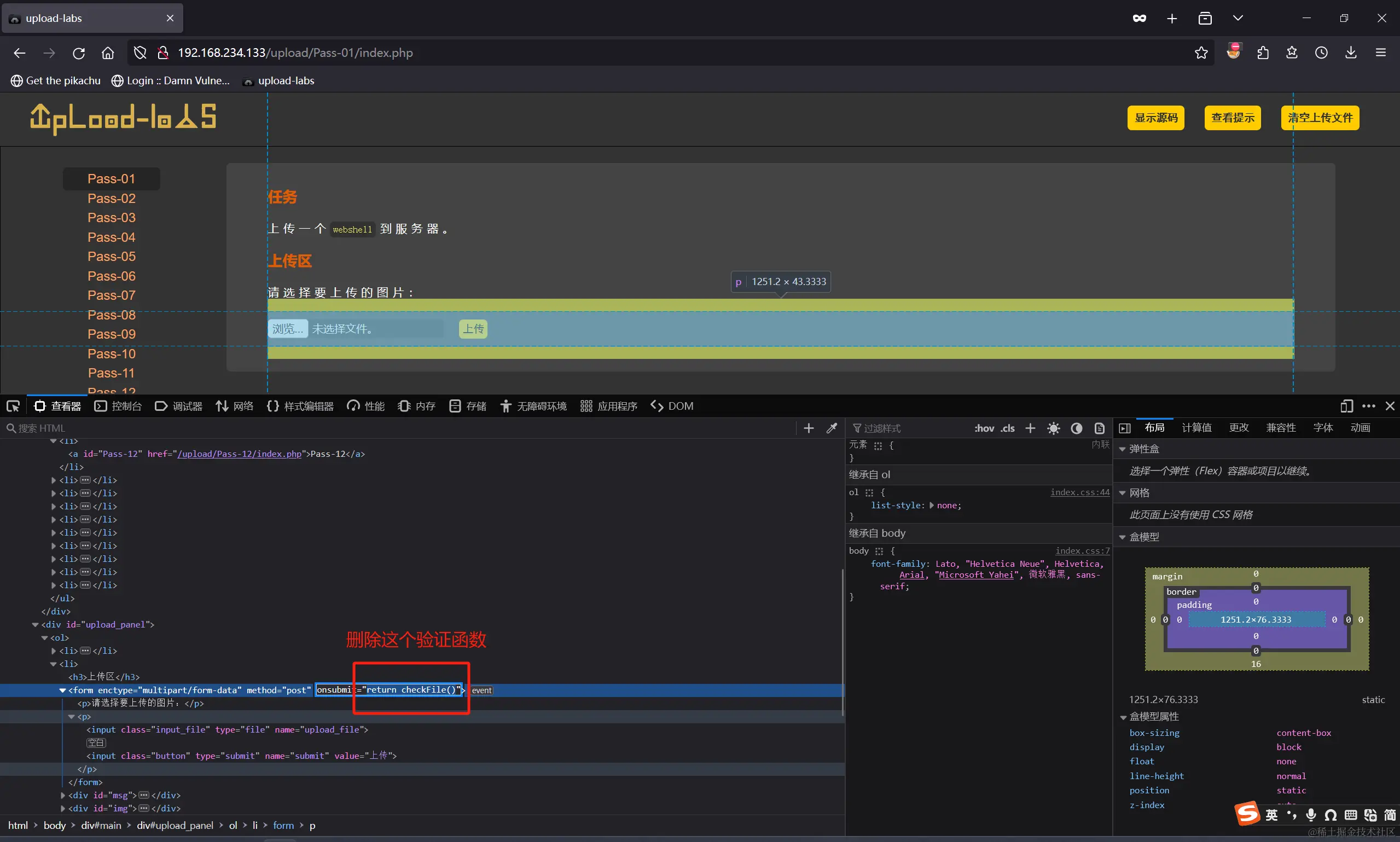The height and width of the screenshot is (842, 1400).
Task: Select the form breadcrumb item
Action: pyautogui.click(x=283, y=825)
